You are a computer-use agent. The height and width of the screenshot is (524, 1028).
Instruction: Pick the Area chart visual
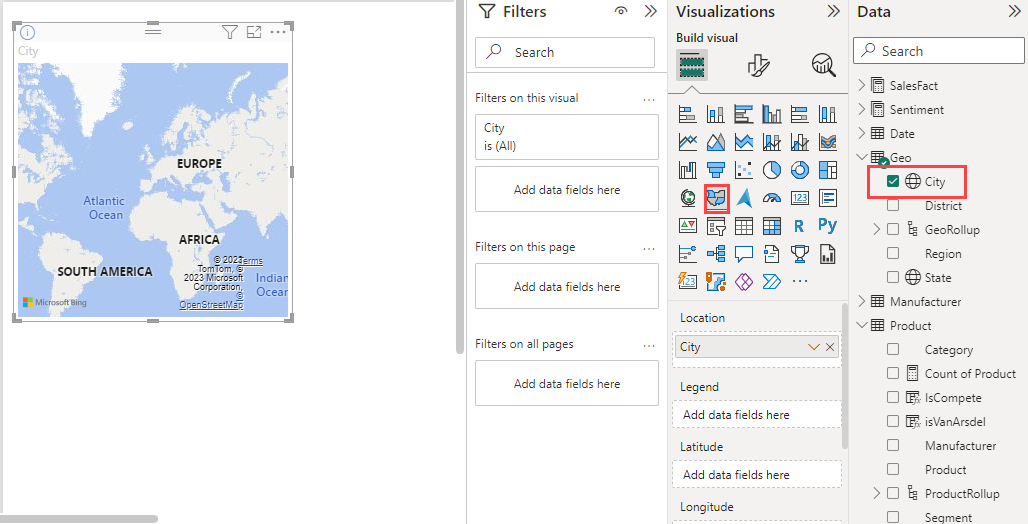tap(715, 142)
